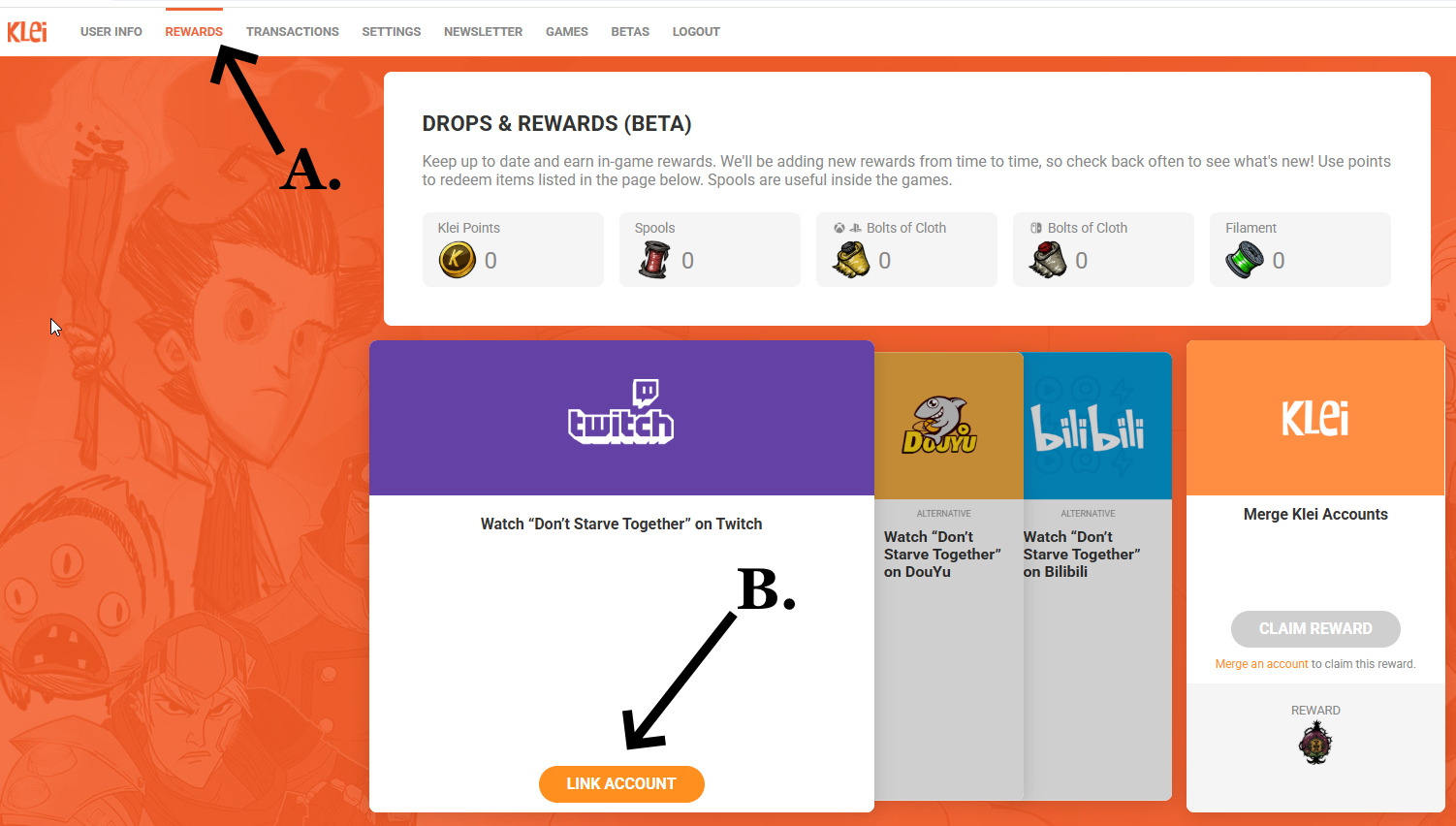Click the yellow Bolts of Cloth icon
The height and width of the screenshot is (826, 1456).
pos(851,260)
